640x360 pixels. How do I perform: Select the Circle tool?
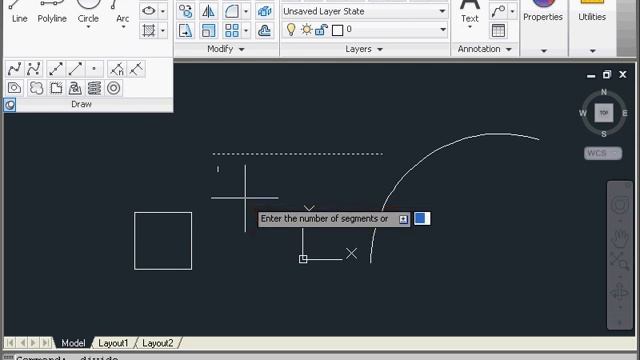click(x=88, y=10)
